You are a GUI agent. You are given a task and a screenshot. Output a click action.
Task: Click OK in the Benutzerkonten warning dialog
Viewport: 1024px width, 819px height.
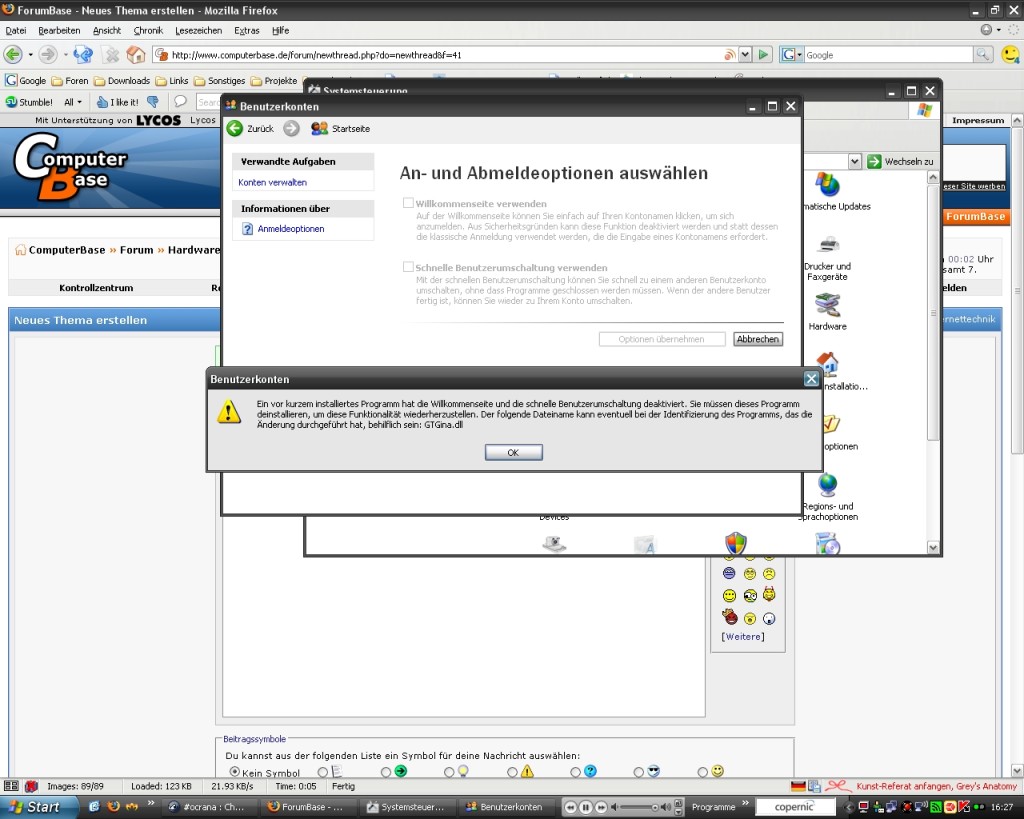pos(513,453)
